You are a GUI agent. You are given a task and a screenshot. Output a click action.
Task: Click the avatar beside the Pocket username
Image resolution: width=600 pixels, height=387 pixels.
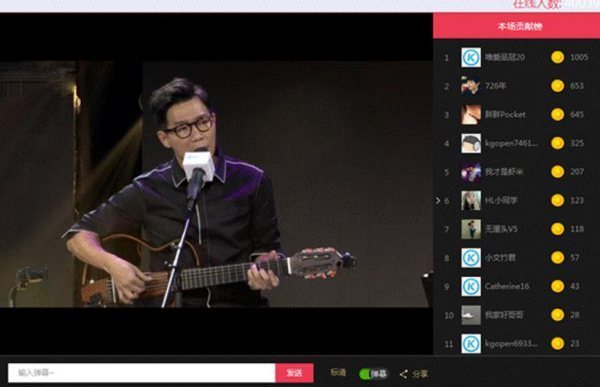pyautogui.click(x=471, y=114)
